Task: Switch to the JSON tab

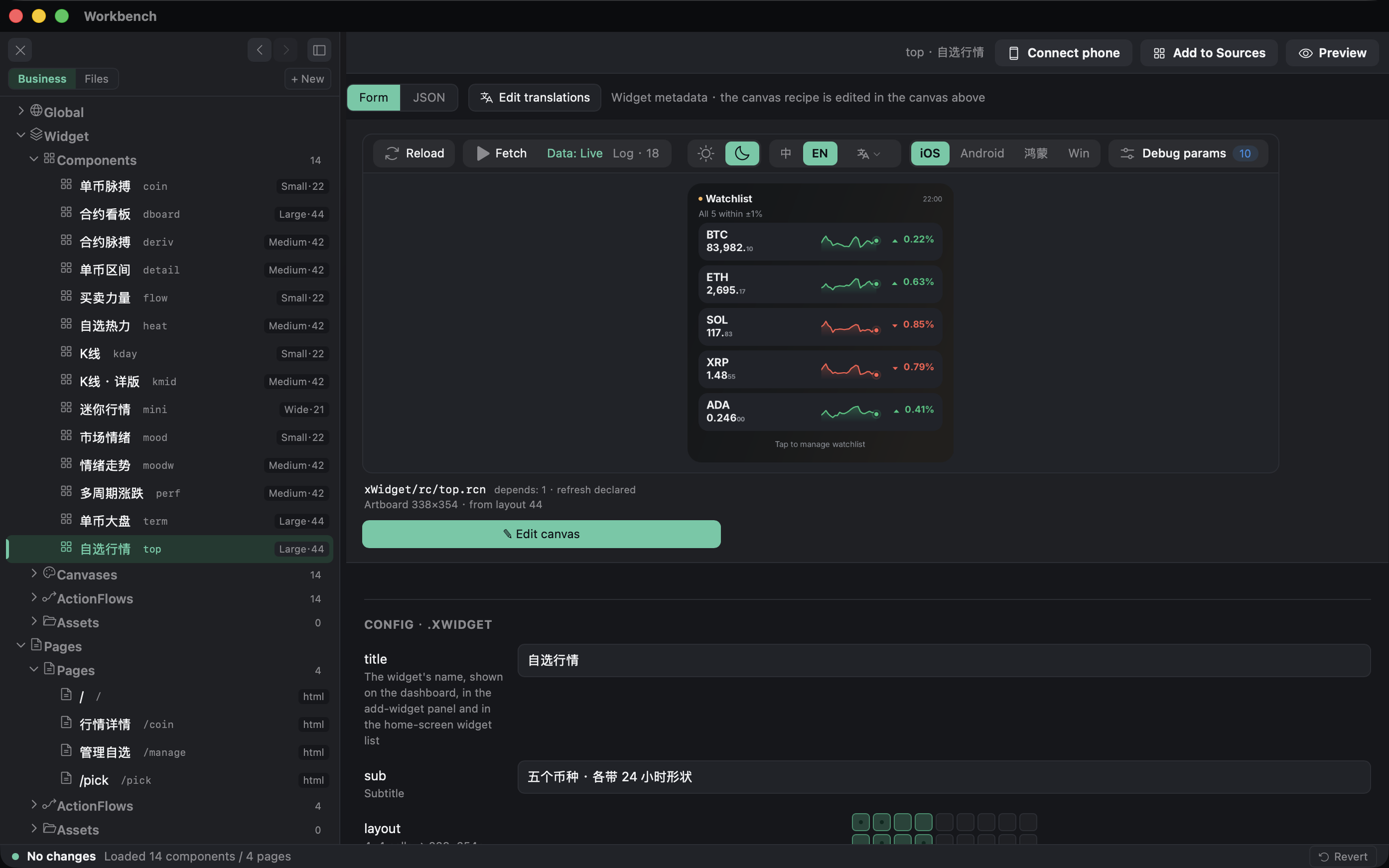Action: click(x=429, y=98)
